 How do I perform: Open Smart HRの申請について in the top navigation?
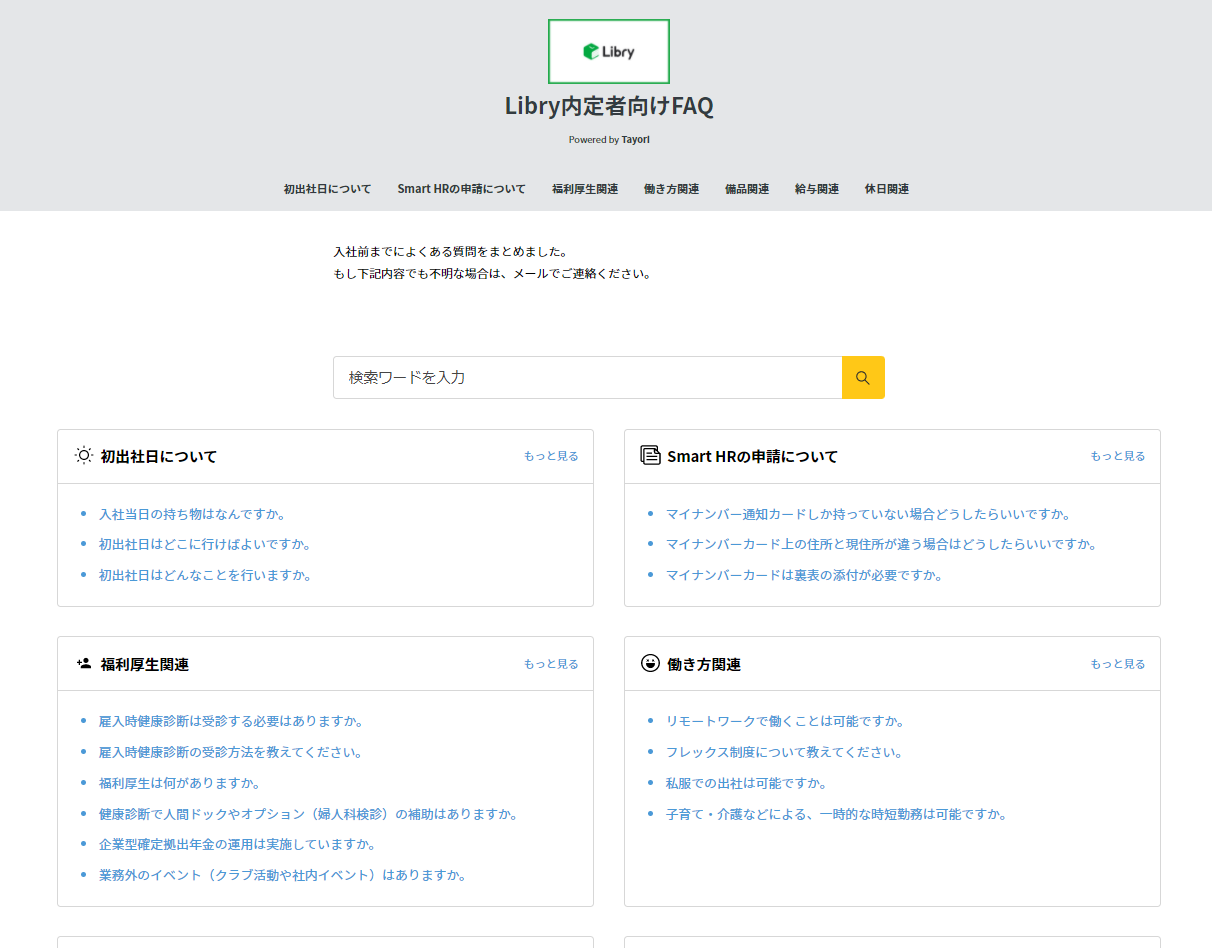461,189
